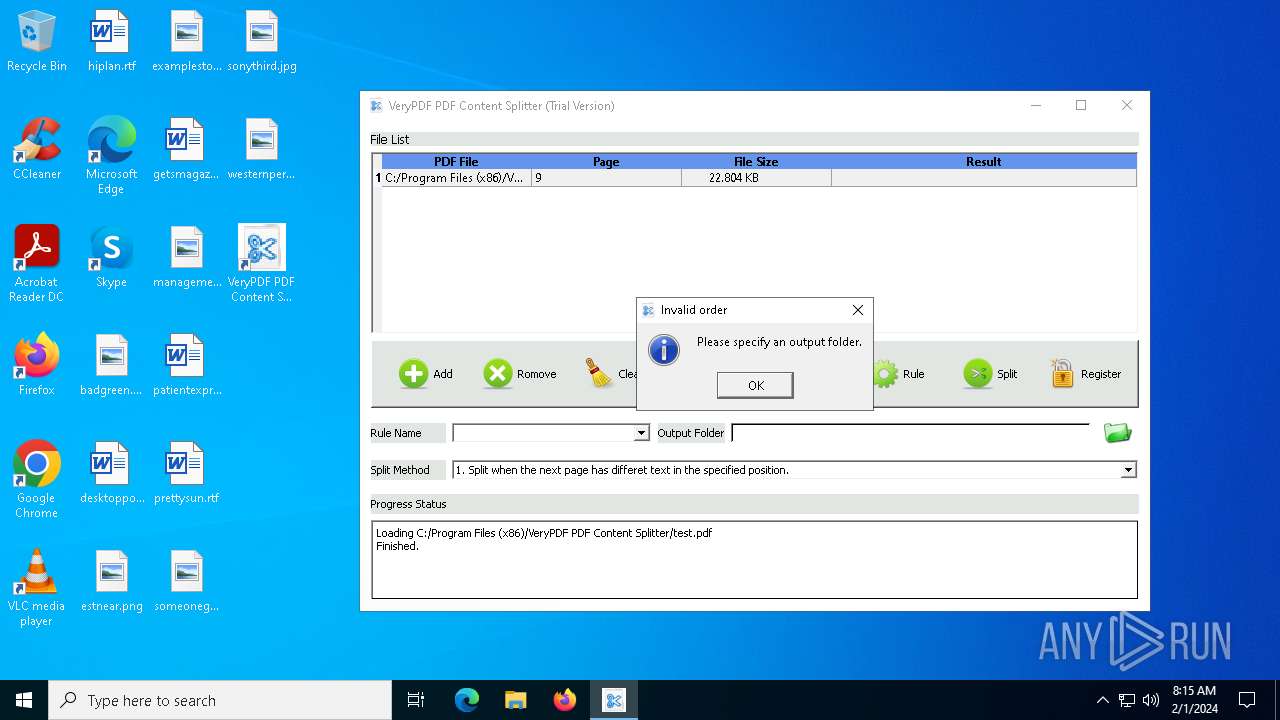Open Firefox from the taskbar
Image resolution: width=1280 pixels, height=720 pixels.
pyautogui.click(x=565, y=700)
